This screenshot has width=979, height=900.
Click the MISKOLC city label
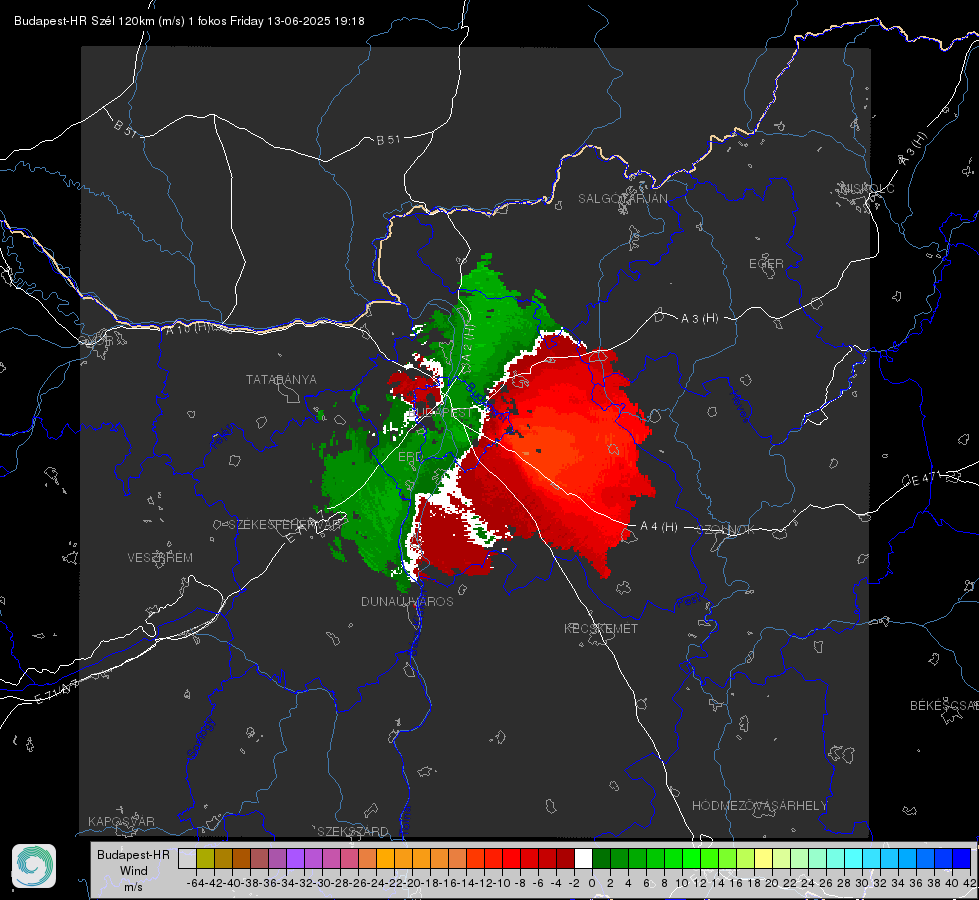tap(867, 188)
